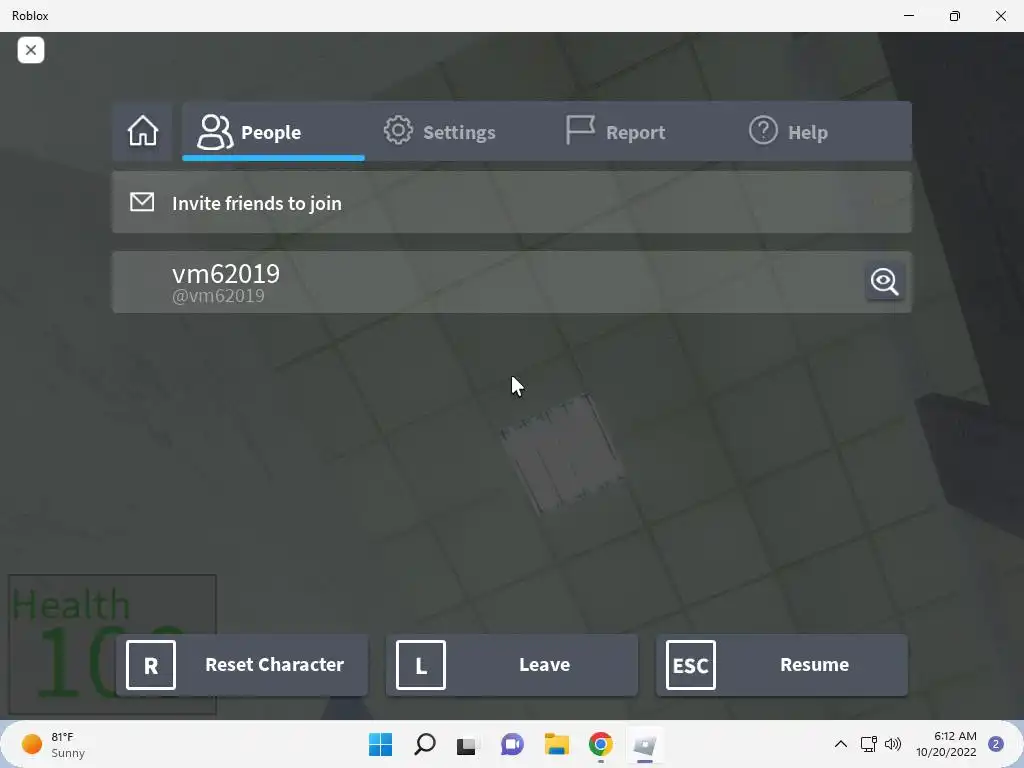Click the Leave button

pyautogui.click(x=512, y=665)
